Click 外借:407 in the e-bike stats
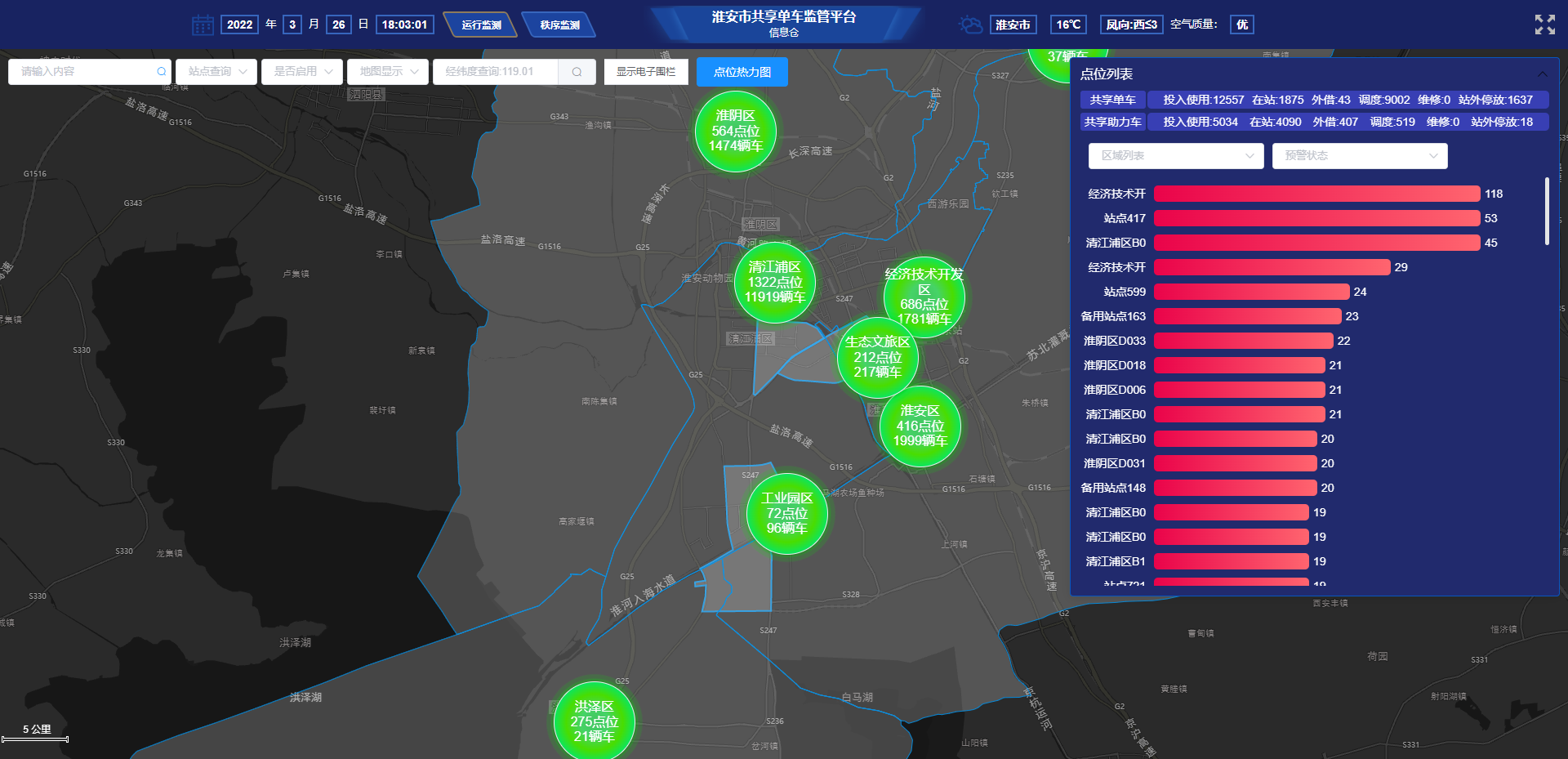This screenshot has height=759, width=1568. tap(1335, 122)
